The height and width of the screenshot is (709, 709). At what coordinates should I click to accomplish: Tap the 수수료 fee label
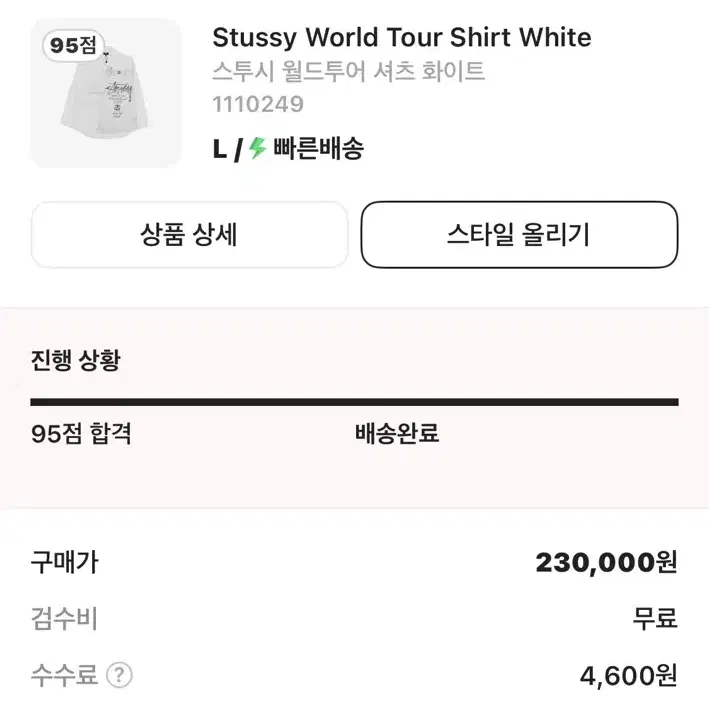(x=64, y=675)
